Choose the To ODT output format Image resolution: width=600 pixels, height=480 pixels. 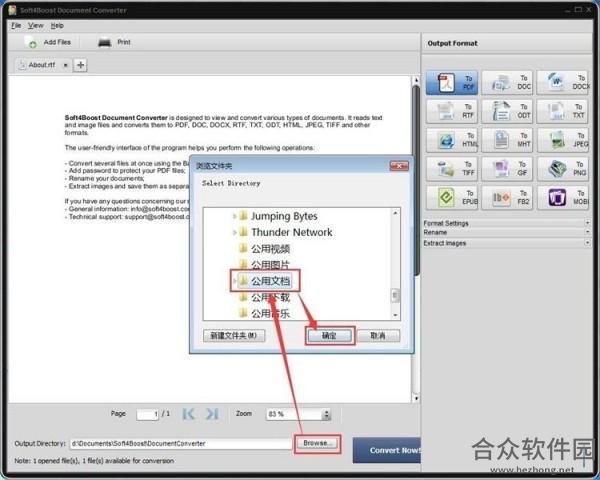[507, 111]
